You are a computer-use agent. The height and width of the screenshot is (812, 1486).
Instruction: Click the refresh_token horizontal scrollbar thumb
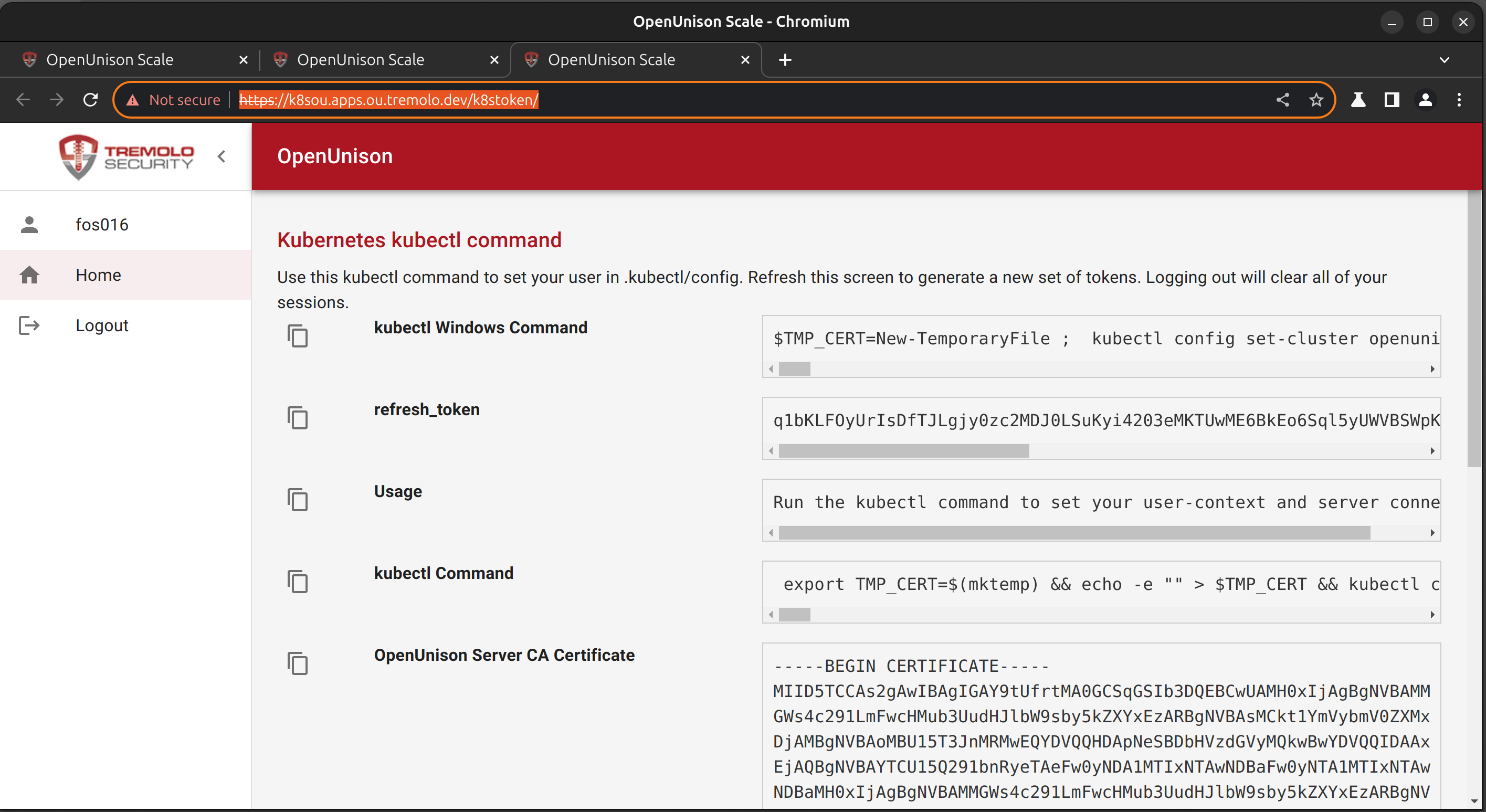coord(903,451)
